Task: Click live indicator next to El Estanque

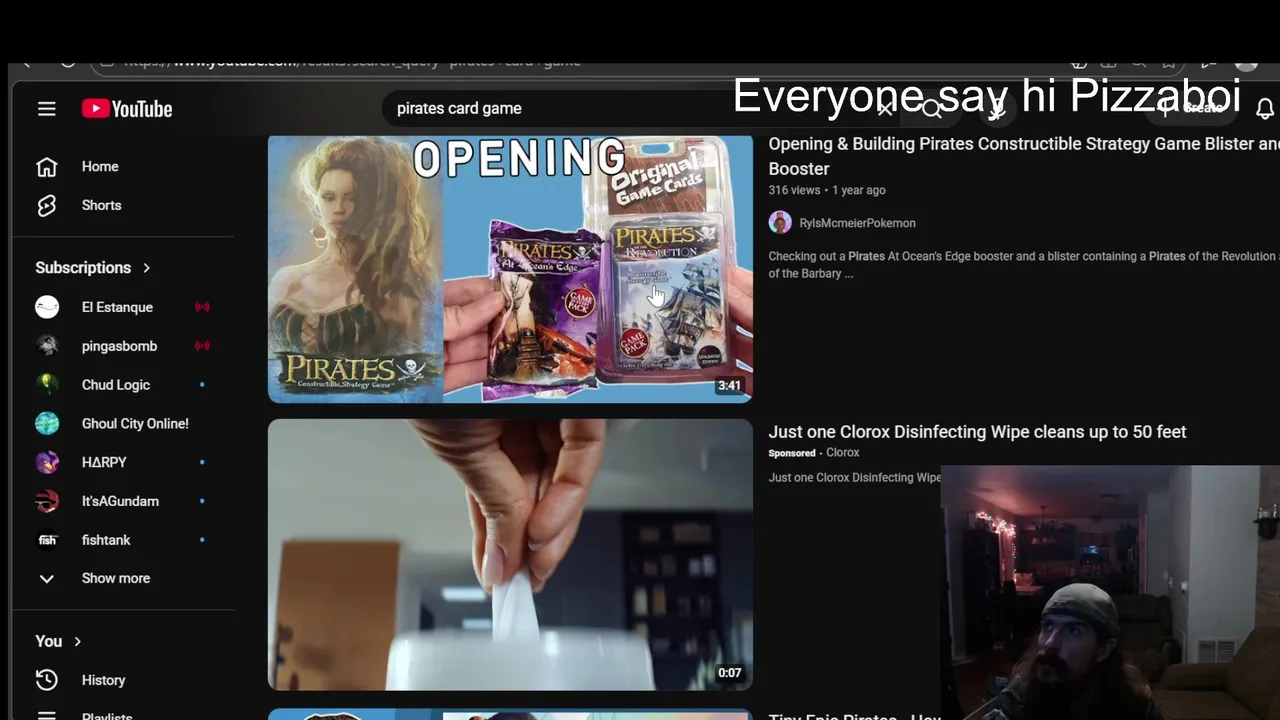Action: pyautogui.click(x=202, y=307)
